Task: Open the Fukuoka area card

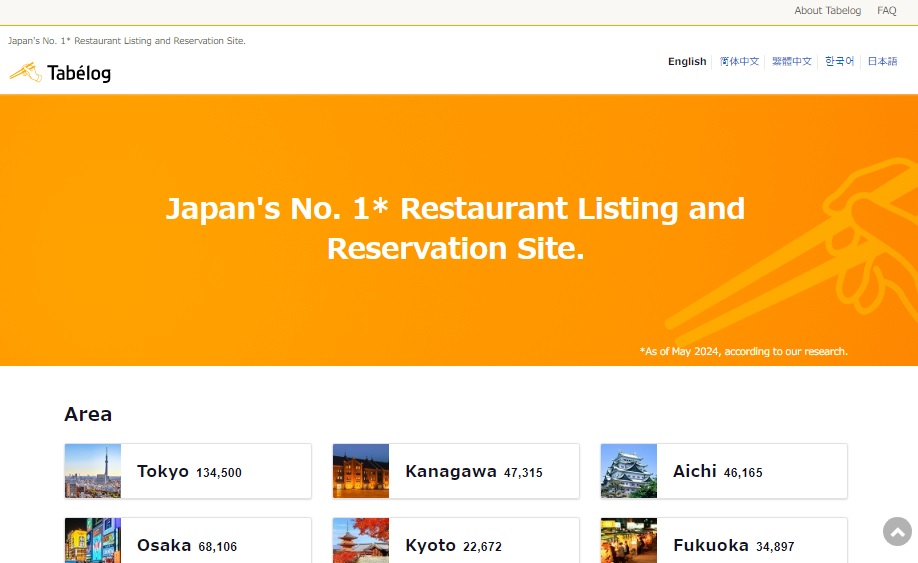Action: coord(724,541)
